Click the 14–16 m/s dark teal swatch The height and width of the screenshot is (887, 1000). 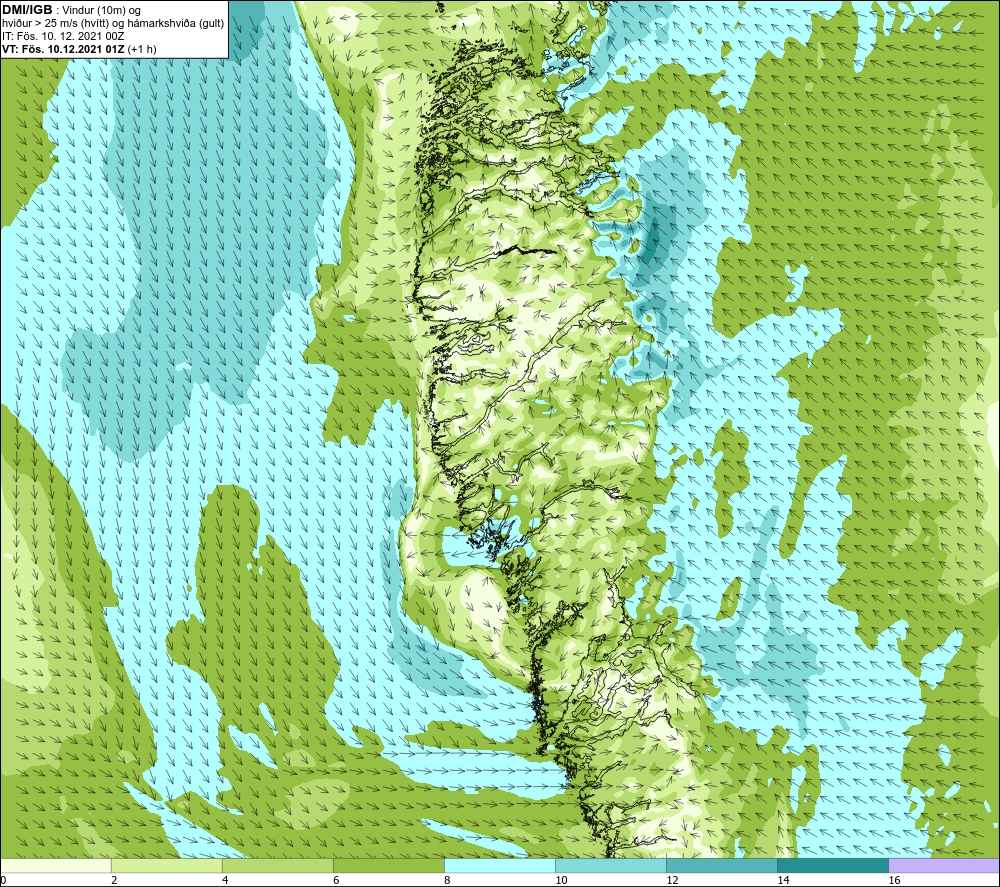click(x=832, y=866)
